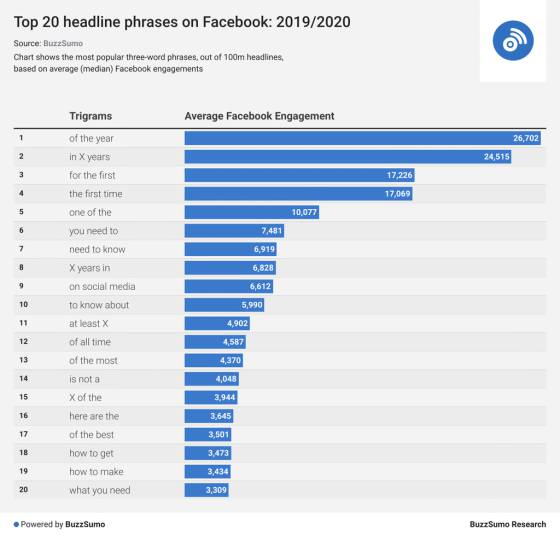The image size is (560, 536).
Task: Click the 24,515 bar for 'in X years'
Action: coord(348,157)
